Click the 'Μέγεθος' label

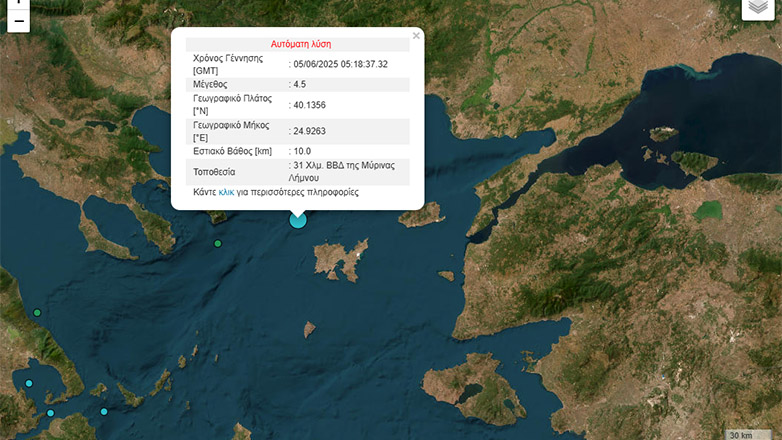click(x=210, y=84)
